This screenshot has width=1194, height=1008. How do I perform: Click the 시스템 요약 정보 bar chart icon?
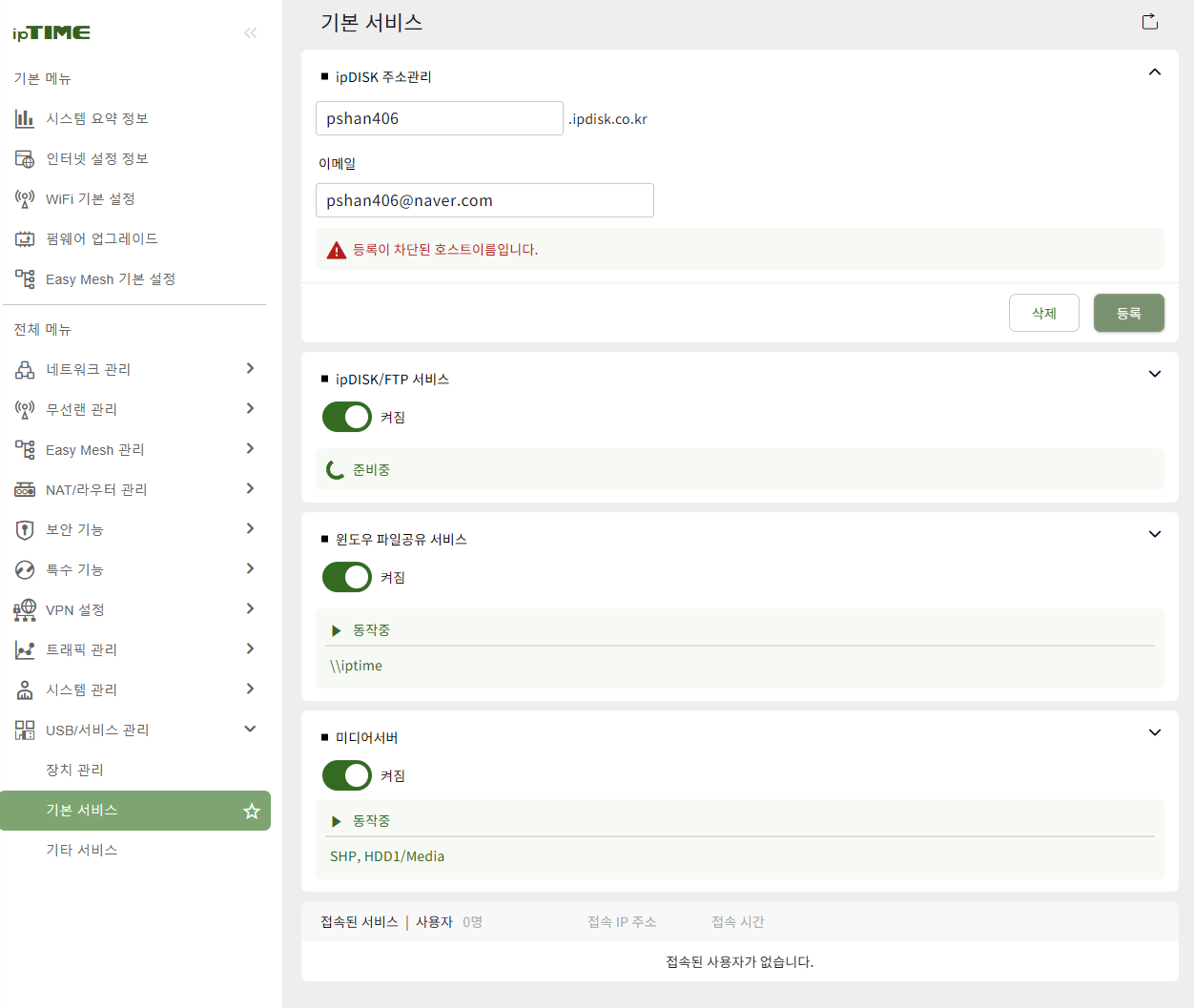tap(25, 118)
